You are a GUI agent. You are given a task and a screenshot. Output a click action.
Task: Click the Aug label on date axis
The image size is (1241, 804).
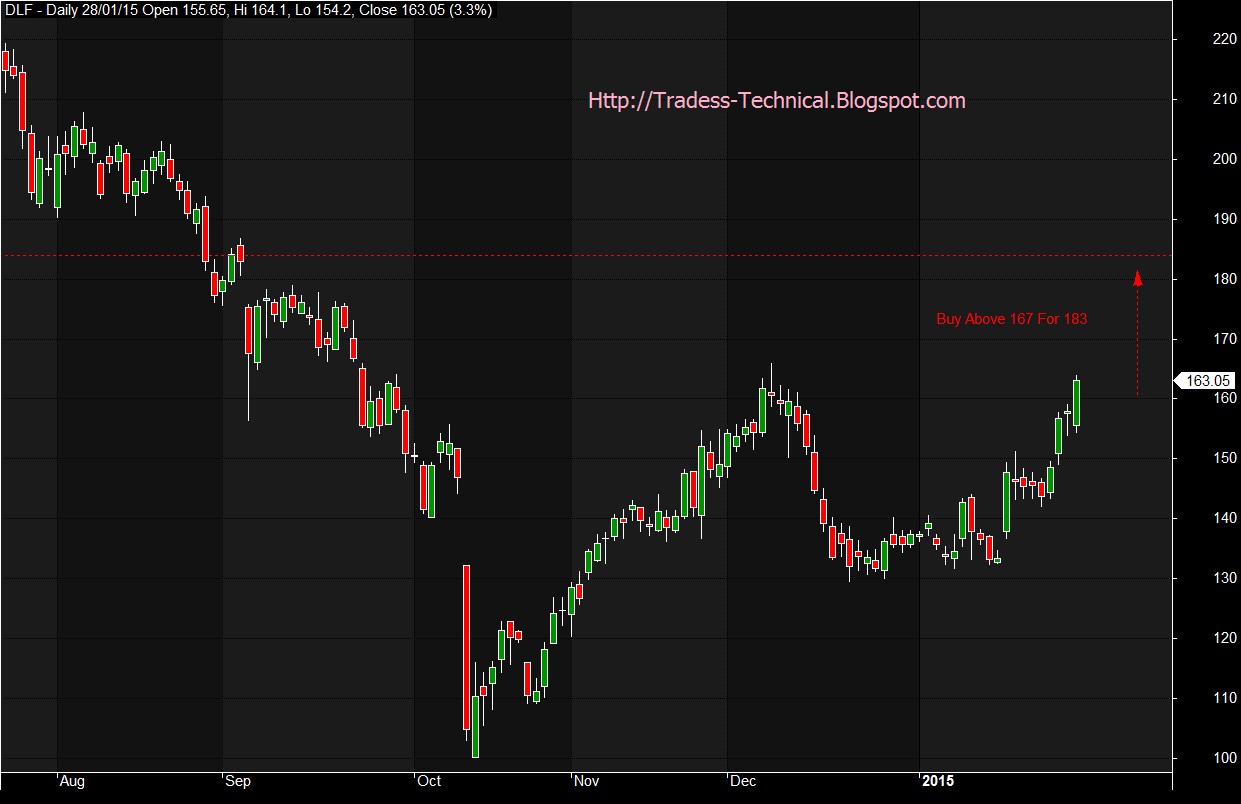click(x=71, y=782)
